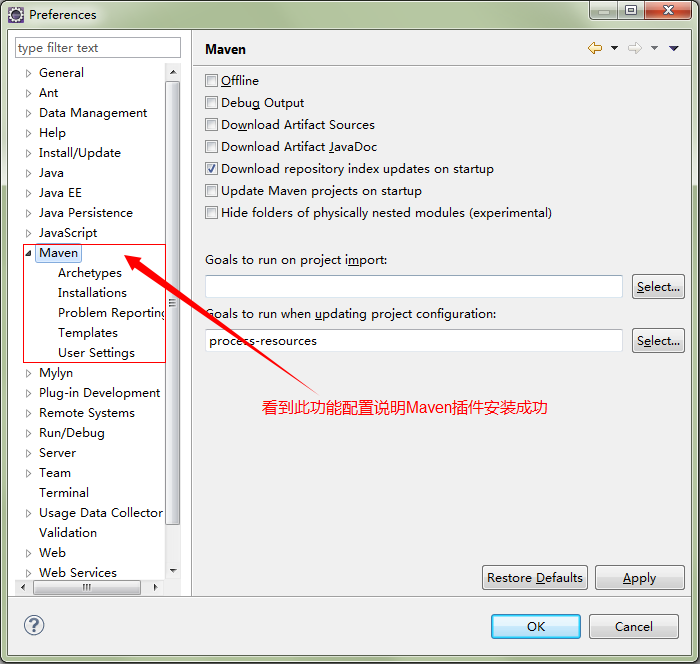Select Usage Data Collector item
Viewport: 700px width, 664px height.
tap(101, 513)
